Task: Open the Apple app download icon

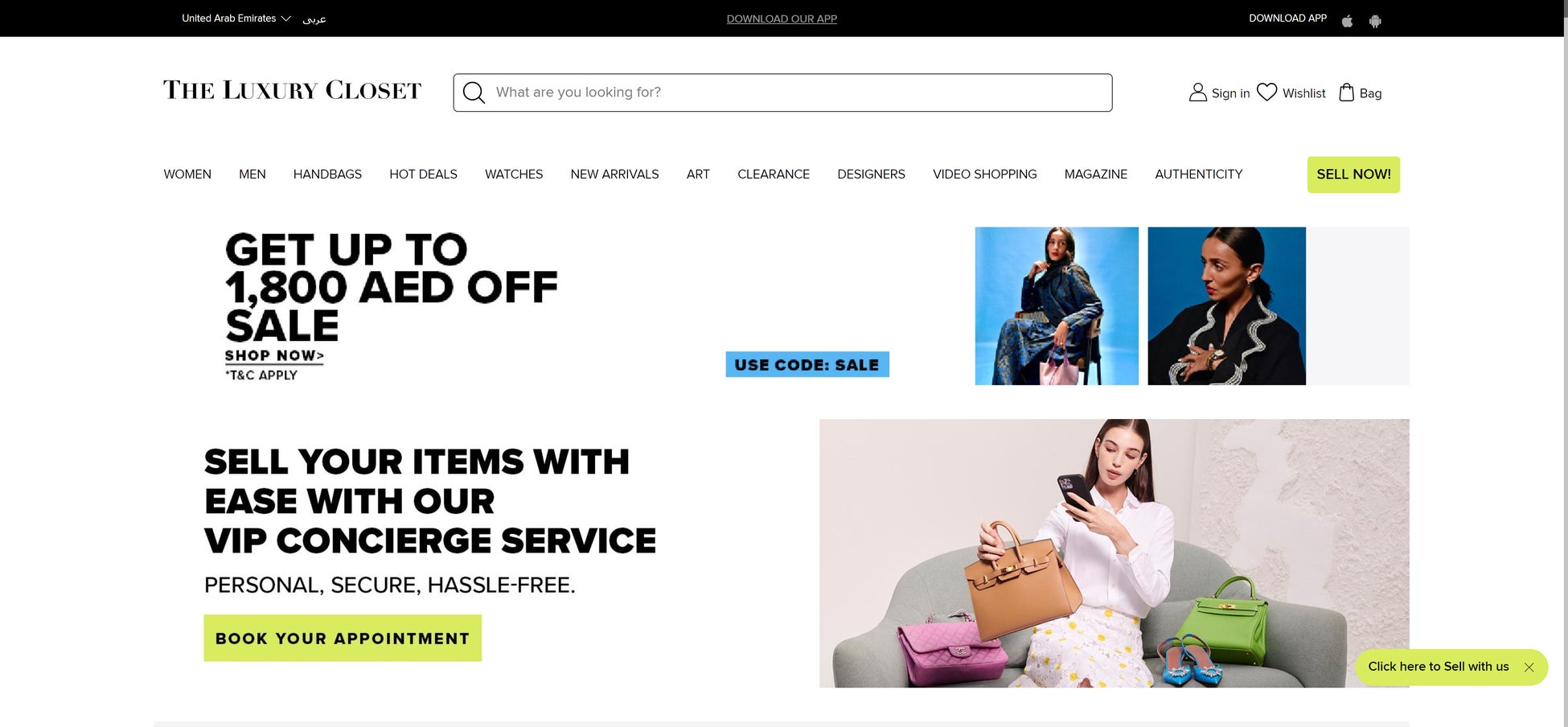Action: pos(1347,21)
